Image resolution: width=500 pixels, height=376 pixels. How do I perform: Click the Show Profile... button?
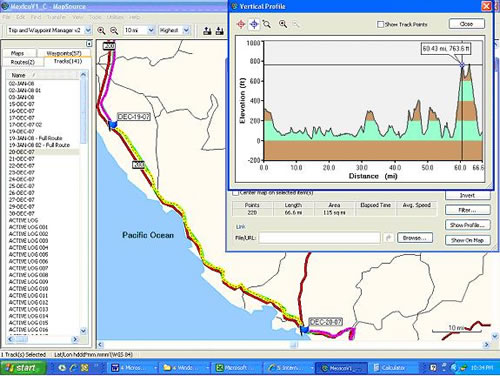coord(467,225)
